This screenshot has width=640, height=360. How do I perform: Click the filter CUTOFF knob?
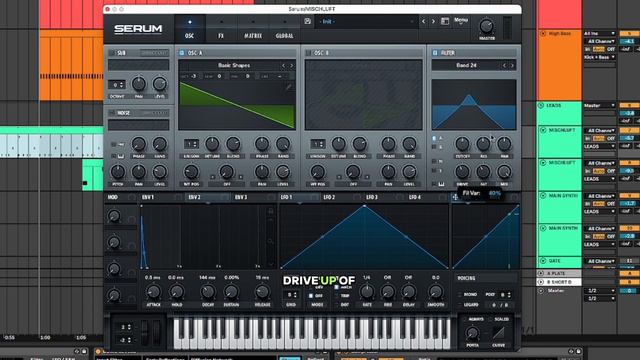(x=462, y=144)
